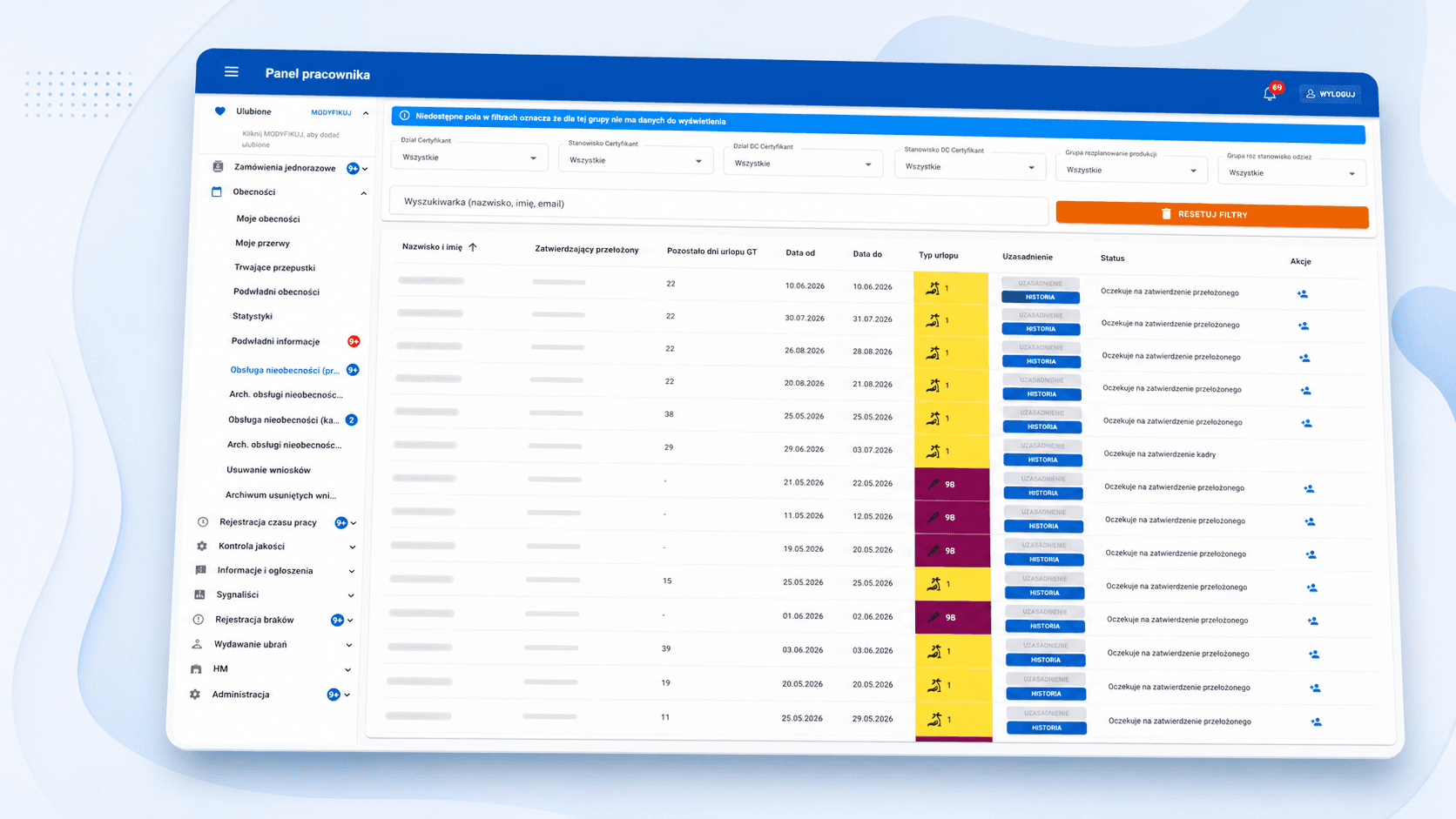Image resolution: width=1456 pixels, height=819 pixels.
Task: Expand the Informacje i ogłoszenia chevron
Action: (352, 572)
